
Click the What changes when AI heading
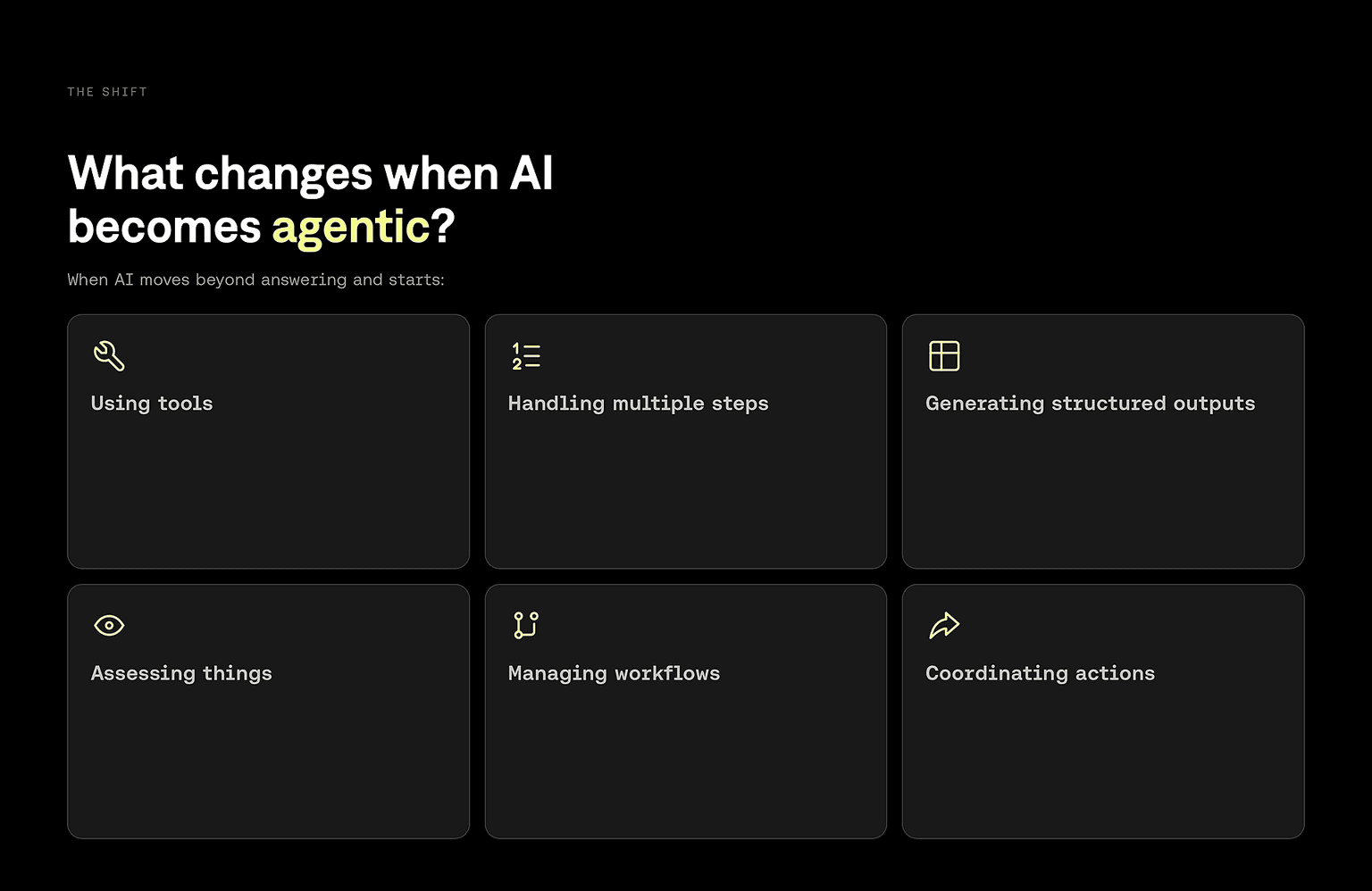[x=310, y=173]
